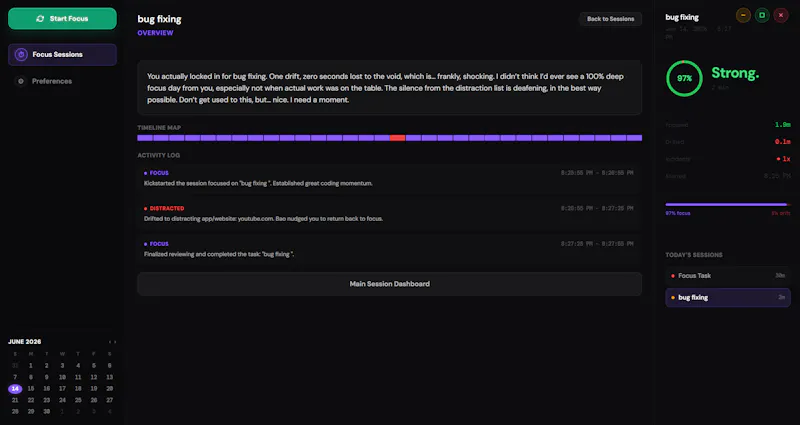Image resolution: width=800 pixels, height=425 pixels.
Task: Pick June 28 in the calendar
Action: click(x=15, y=411)
